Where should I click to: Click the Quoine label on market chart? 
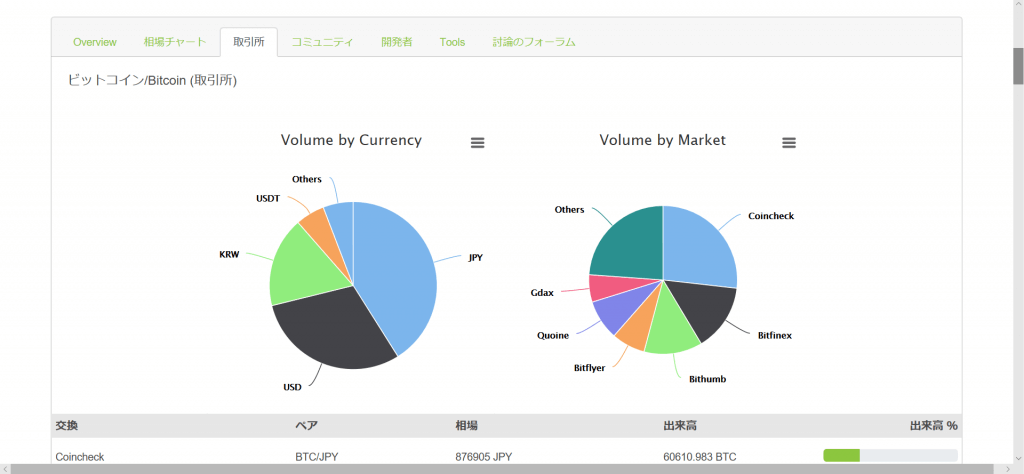pyautogui.click(x=553, y=336)
